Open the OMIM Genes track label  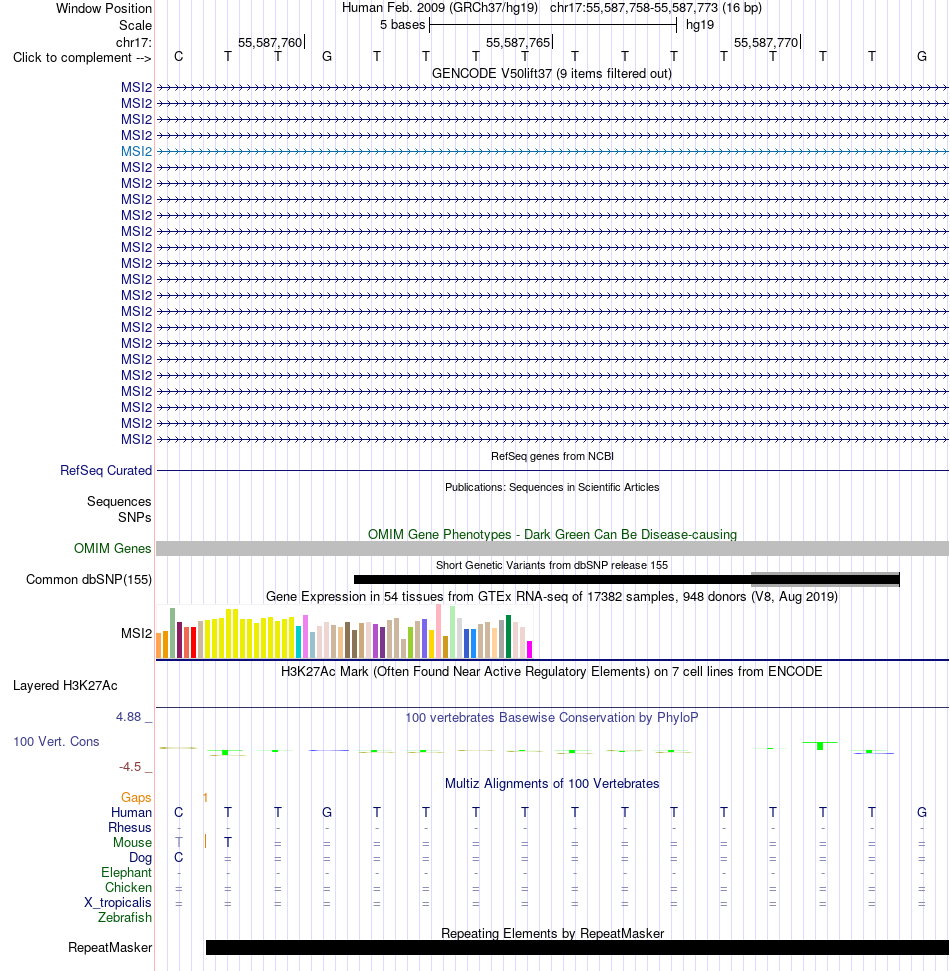[x=112, y=548]
